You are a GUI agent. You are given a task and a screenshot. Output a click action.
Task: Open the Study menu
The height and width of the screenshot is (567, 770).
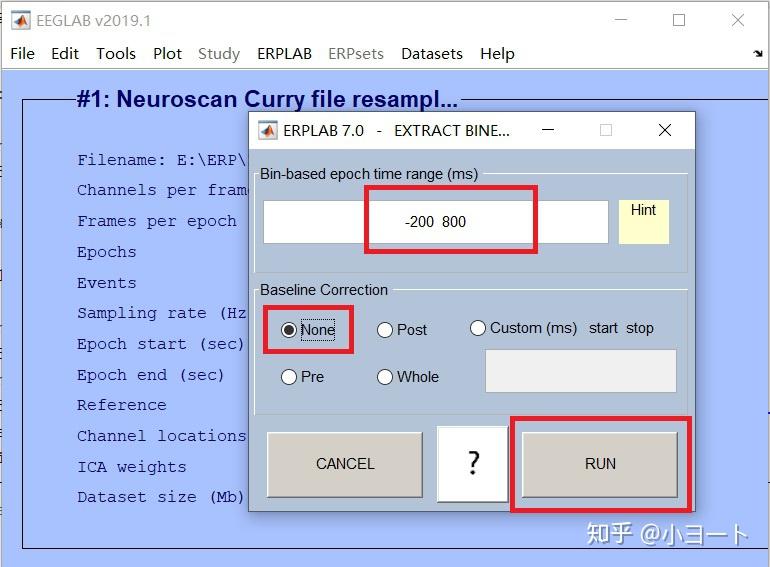pyautogui.click(x=219, y=54)
